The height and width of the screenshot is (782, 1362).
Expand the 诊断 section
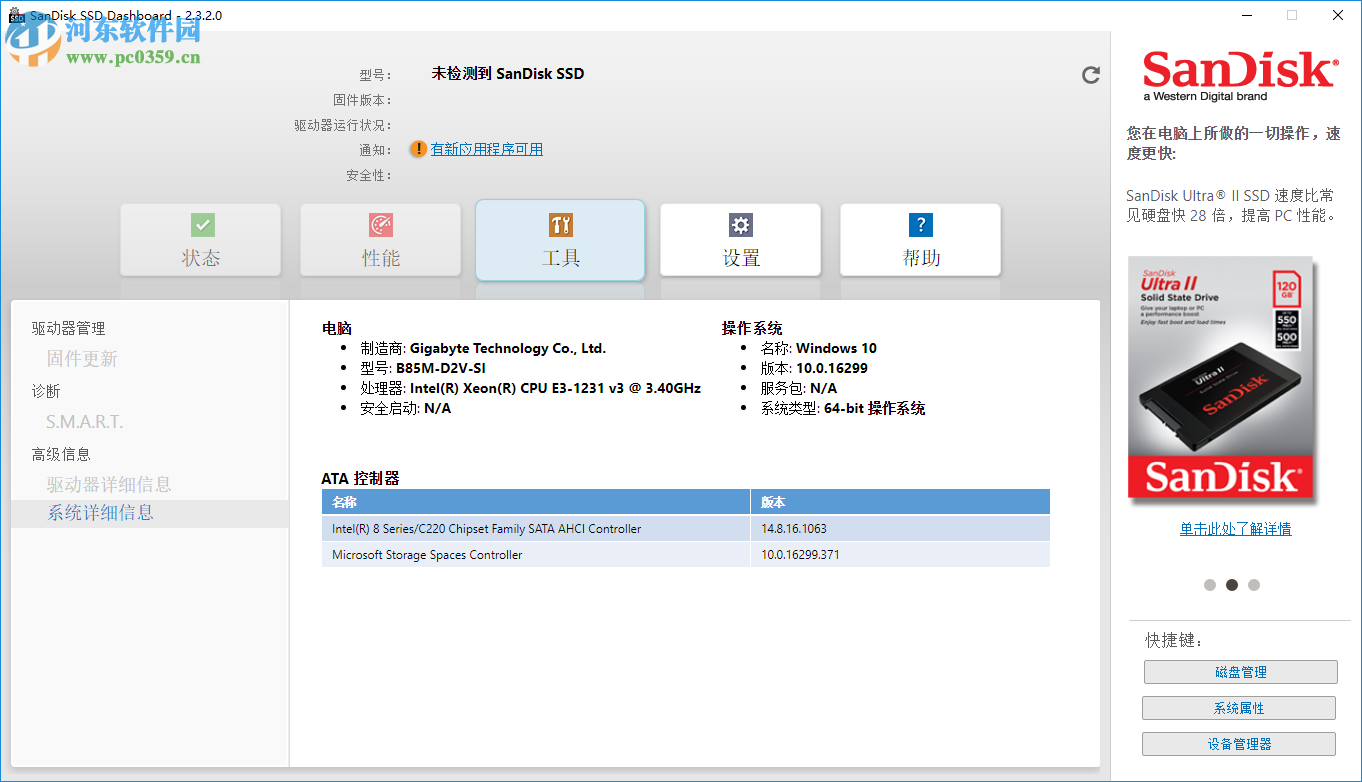44,390
